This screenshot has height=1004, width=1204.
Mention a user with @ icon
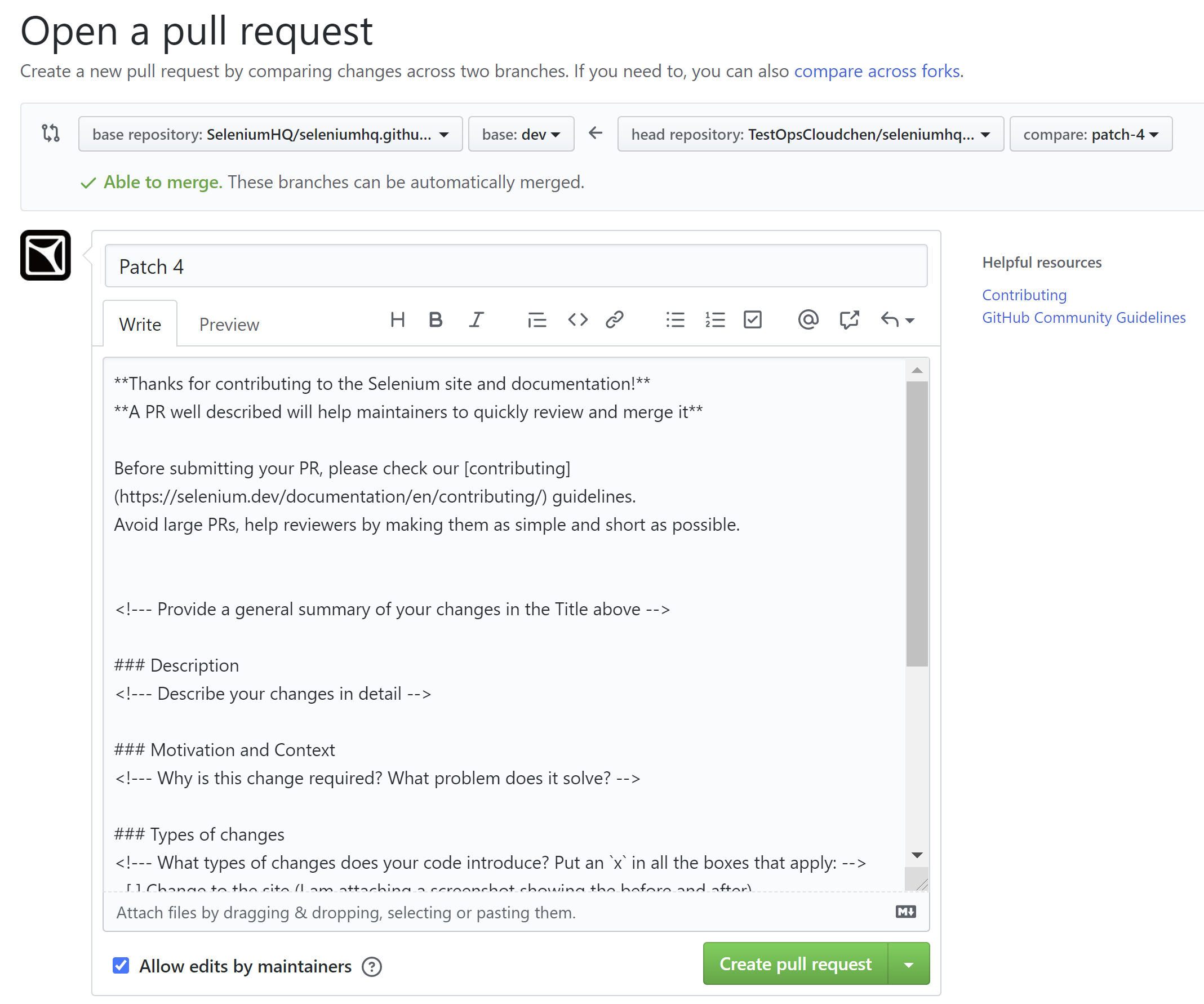(808, 319)
